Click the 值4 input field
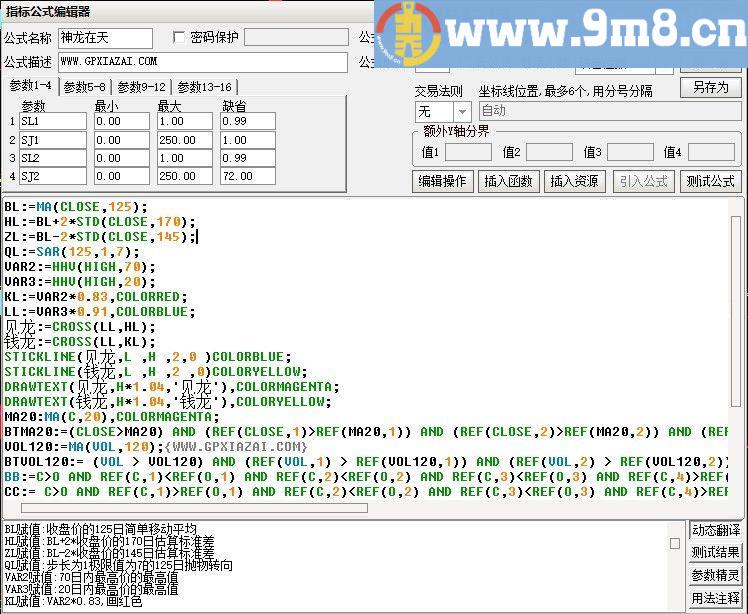The image size is (748, 614). [x=711, y=153]
